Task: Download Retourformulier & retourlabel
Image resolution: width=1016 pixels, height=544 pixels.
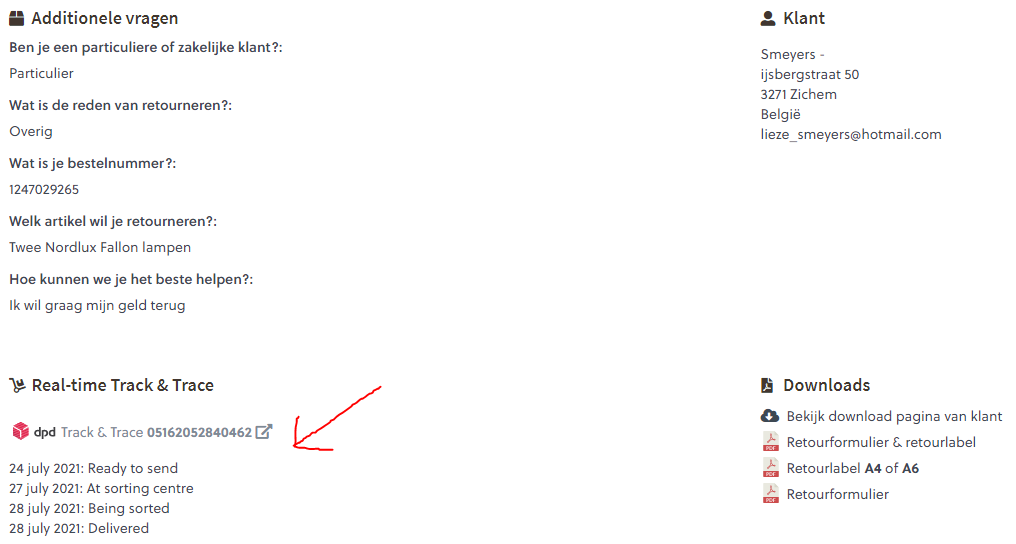Action: click(x=881, y=442)
